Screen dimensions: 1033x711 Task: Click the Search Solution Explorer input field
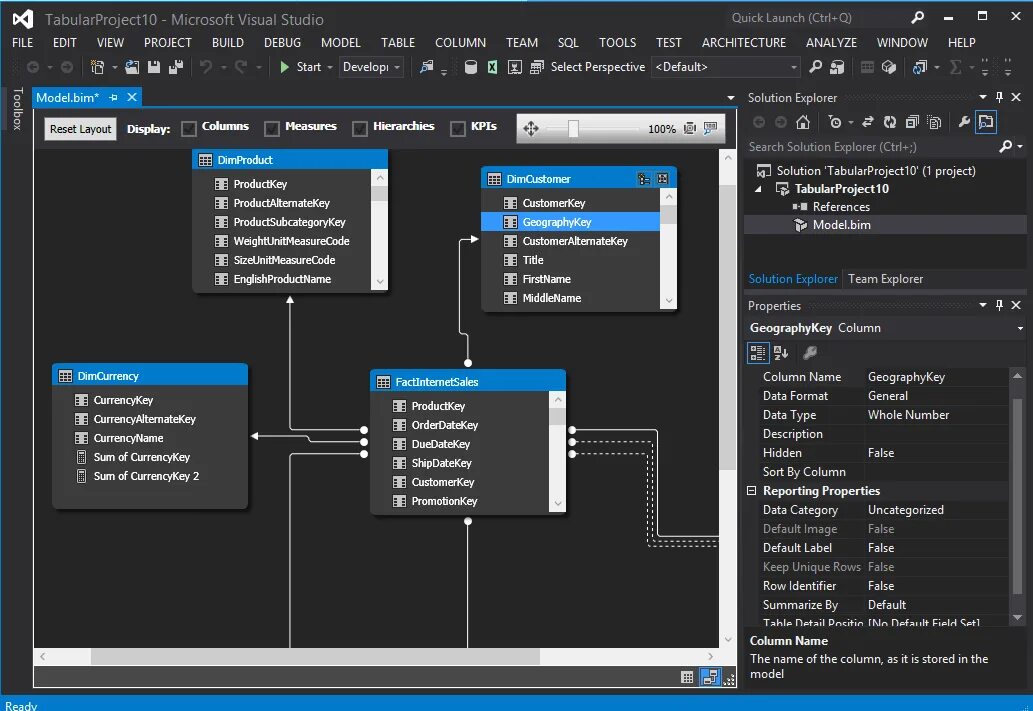pyautogui.click(x=872, y=147)
